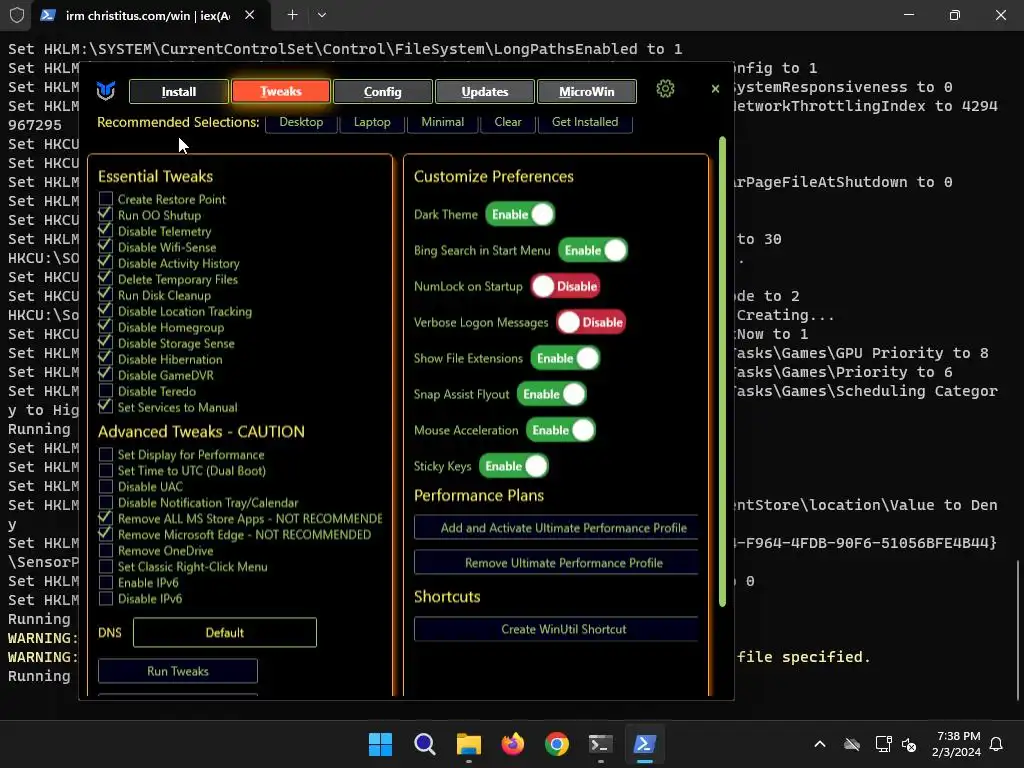
Task: Open the clock showing 7:38 PM
Action: tap(957, 744)
